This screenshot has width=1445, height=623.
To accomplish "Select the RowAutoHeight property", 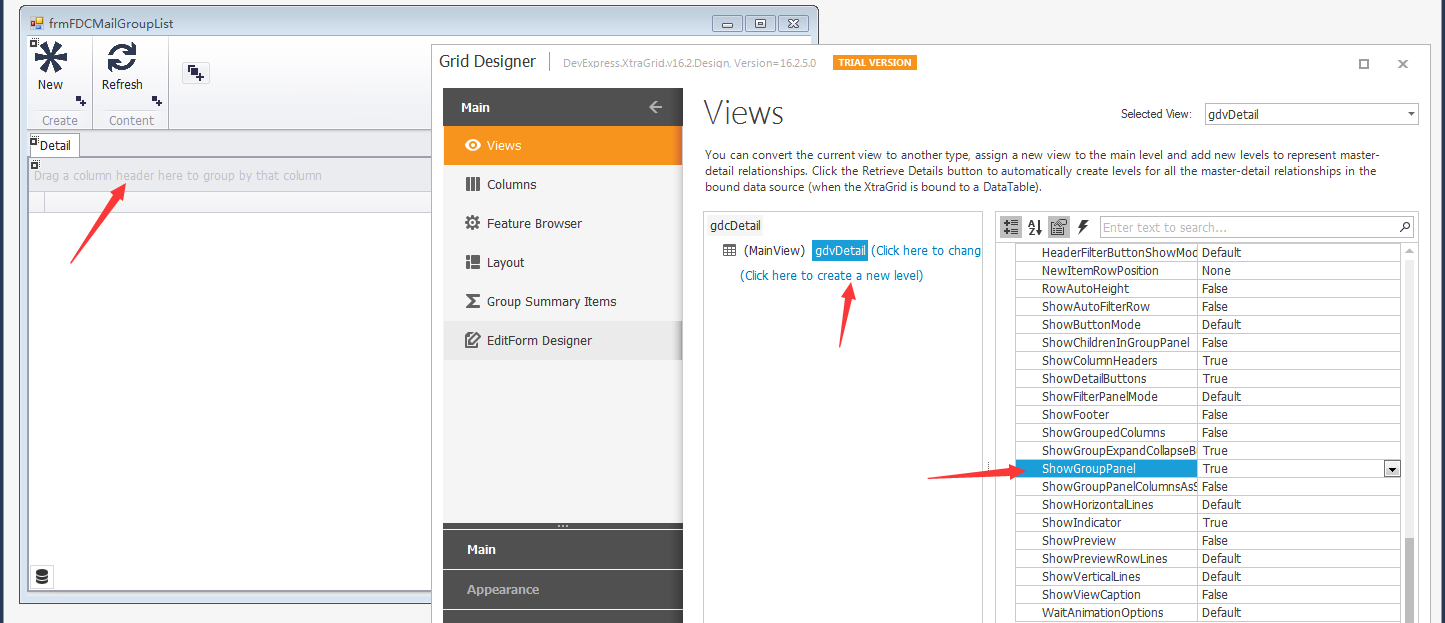I will coord(1207,288).
